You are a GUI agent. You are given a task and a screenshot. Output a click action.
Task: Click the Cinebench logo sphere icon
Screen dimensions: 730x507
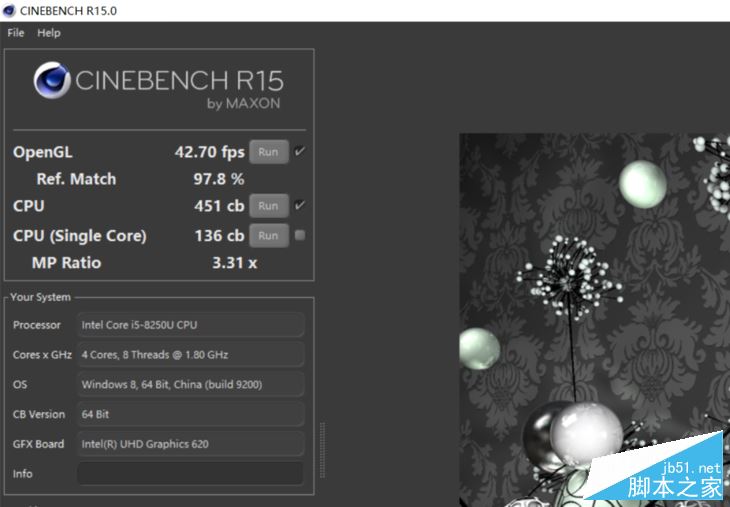[x=52, y=80]
